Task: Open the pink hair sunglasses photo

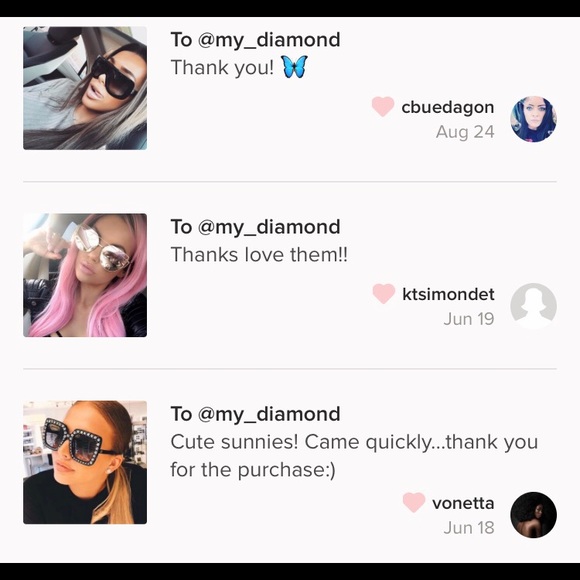Action: point(85,275)
